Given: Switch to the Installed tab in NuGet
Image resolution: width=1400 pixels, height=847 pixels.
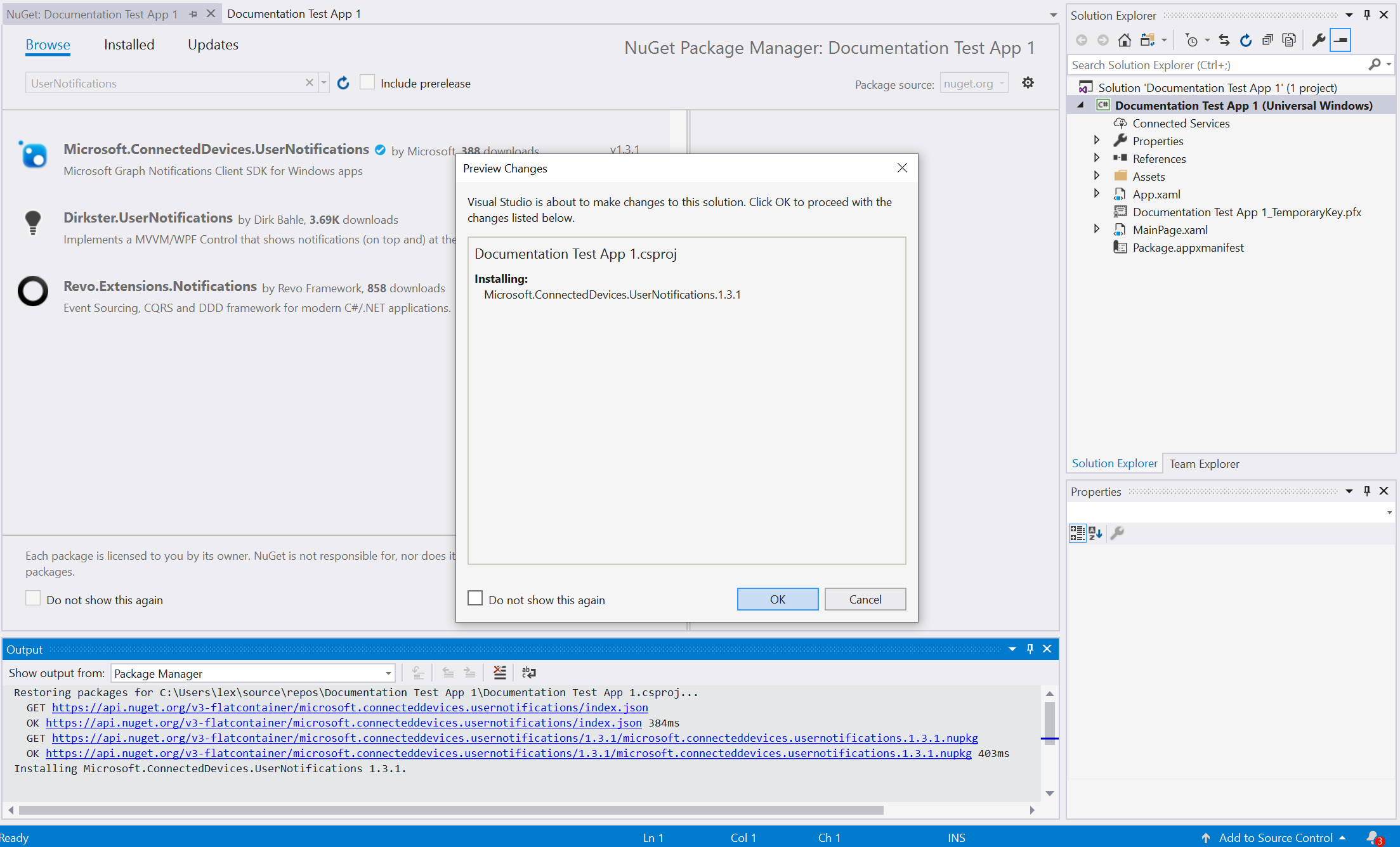Looking at the screenshot, I should pyautogui.click(x=128, y=45).
